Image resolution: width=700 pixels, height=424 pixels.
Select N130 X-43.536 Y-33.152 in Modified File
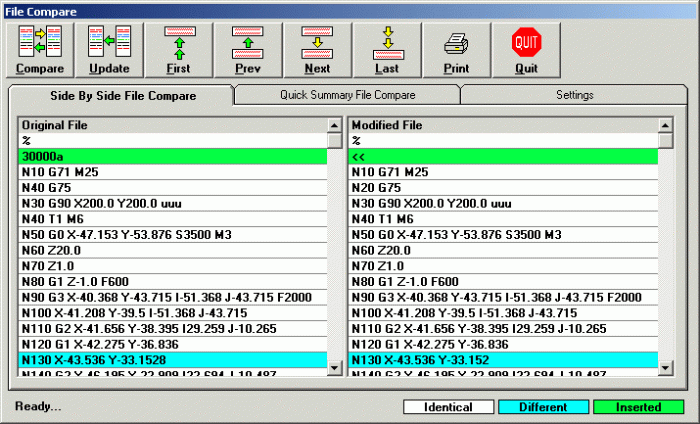coord(503,360)
